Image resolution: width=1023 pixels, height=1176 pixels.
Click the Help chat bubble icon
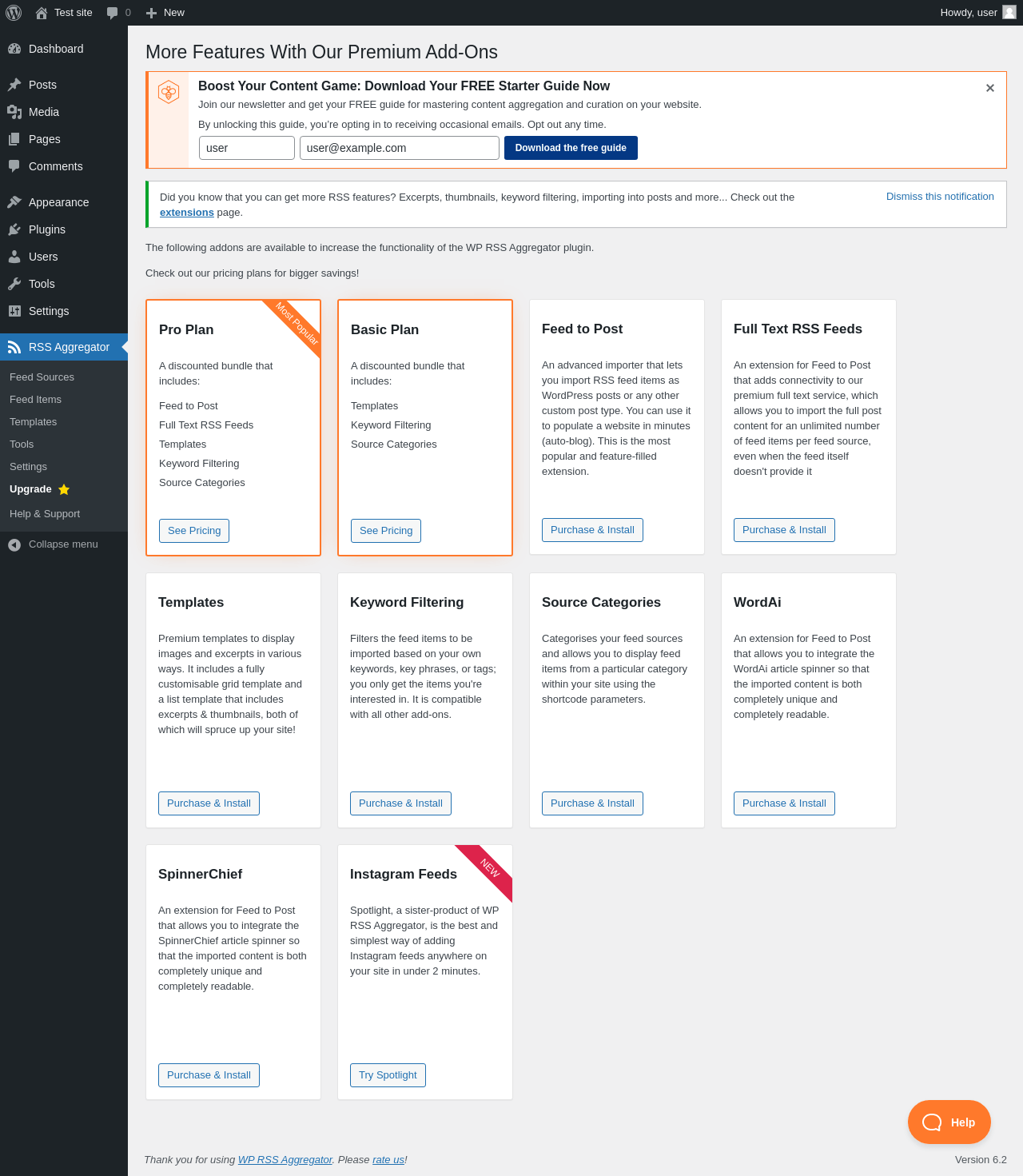(x=932, y=1122)
